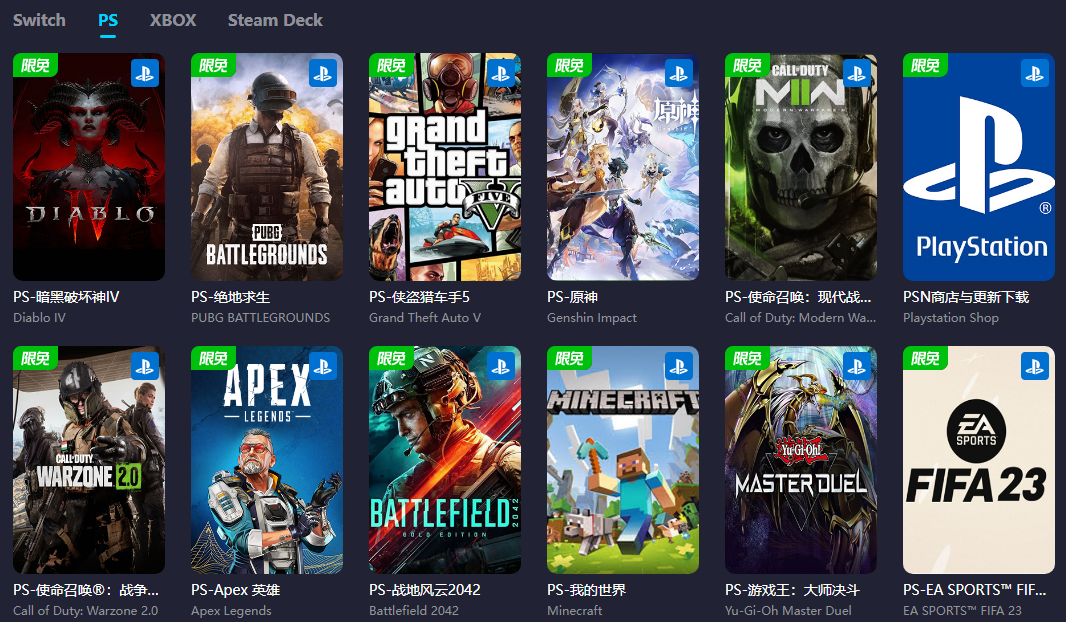1066x622 pixels.
Task: Click PlayStation icon on Battlefield 2042 card
Action: click(501, 366)
